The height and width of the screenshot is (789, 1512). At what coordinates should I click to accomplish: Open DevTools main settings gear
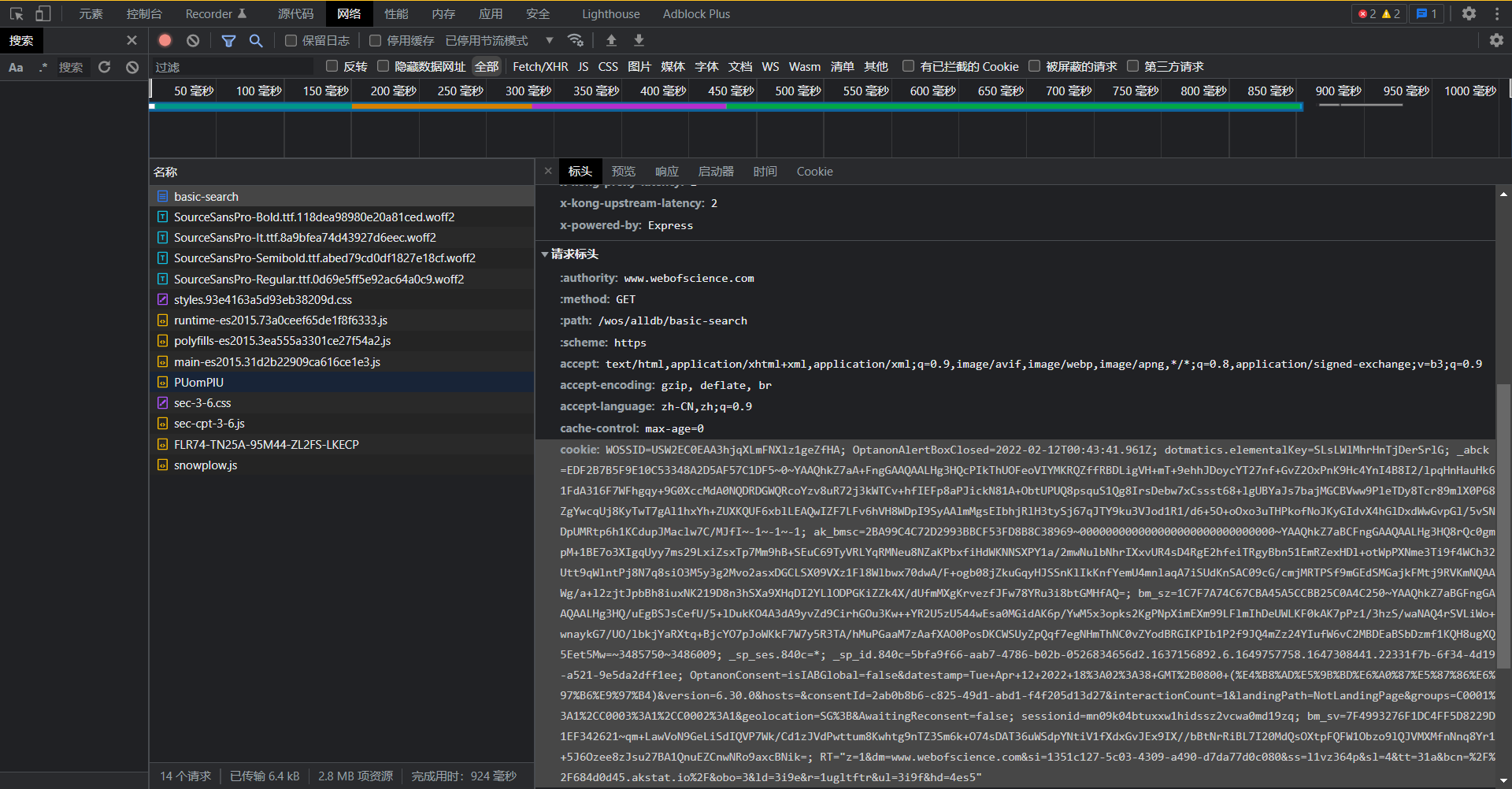(1469, 13)
